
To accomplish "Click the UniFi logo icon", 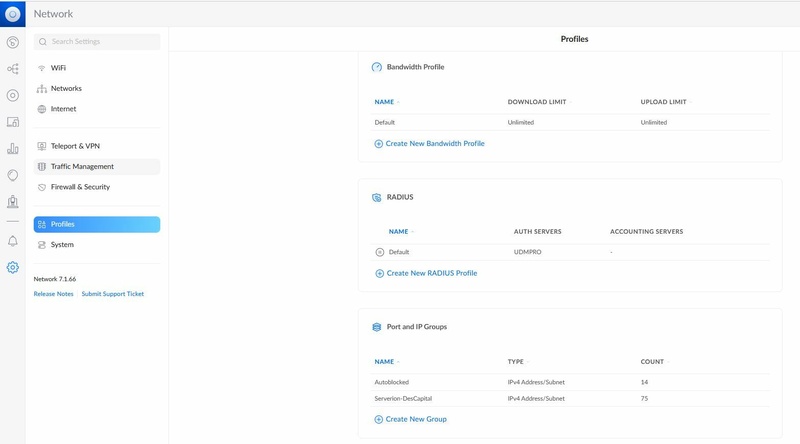I will 12,14.
